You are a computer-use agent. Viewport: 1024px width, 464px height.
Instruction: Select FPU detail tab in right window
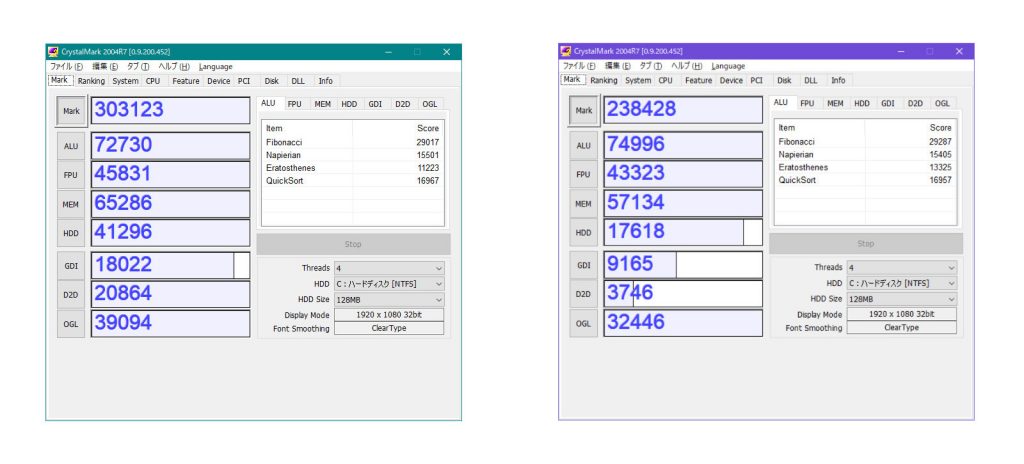tap(807, 103)
